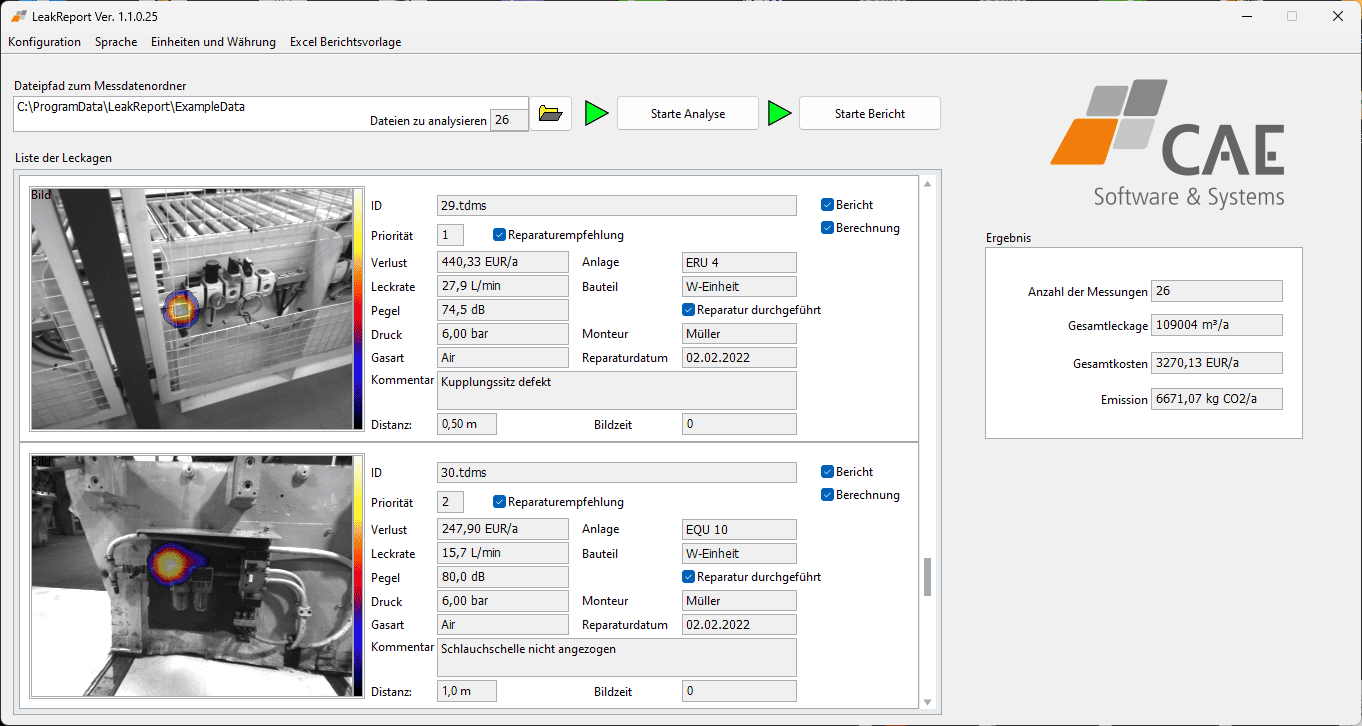Screen dimensions: 1362x726
Task: Click Anlage field ERU 4
Action: [739, 262]
